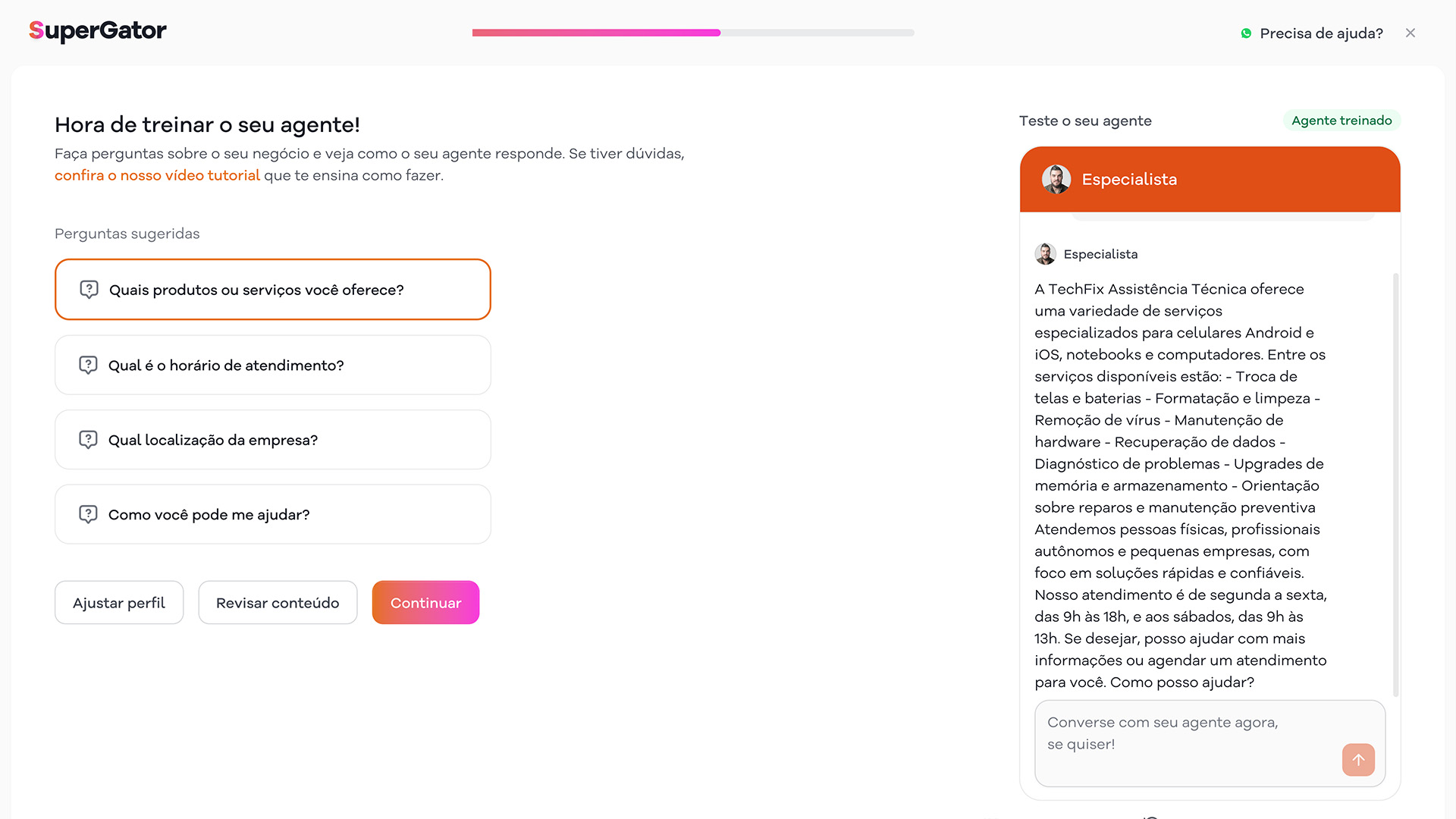Click the WhatsApp help icon
The height and width of the screenshot is (819, 1456).
pos(1246,33)
